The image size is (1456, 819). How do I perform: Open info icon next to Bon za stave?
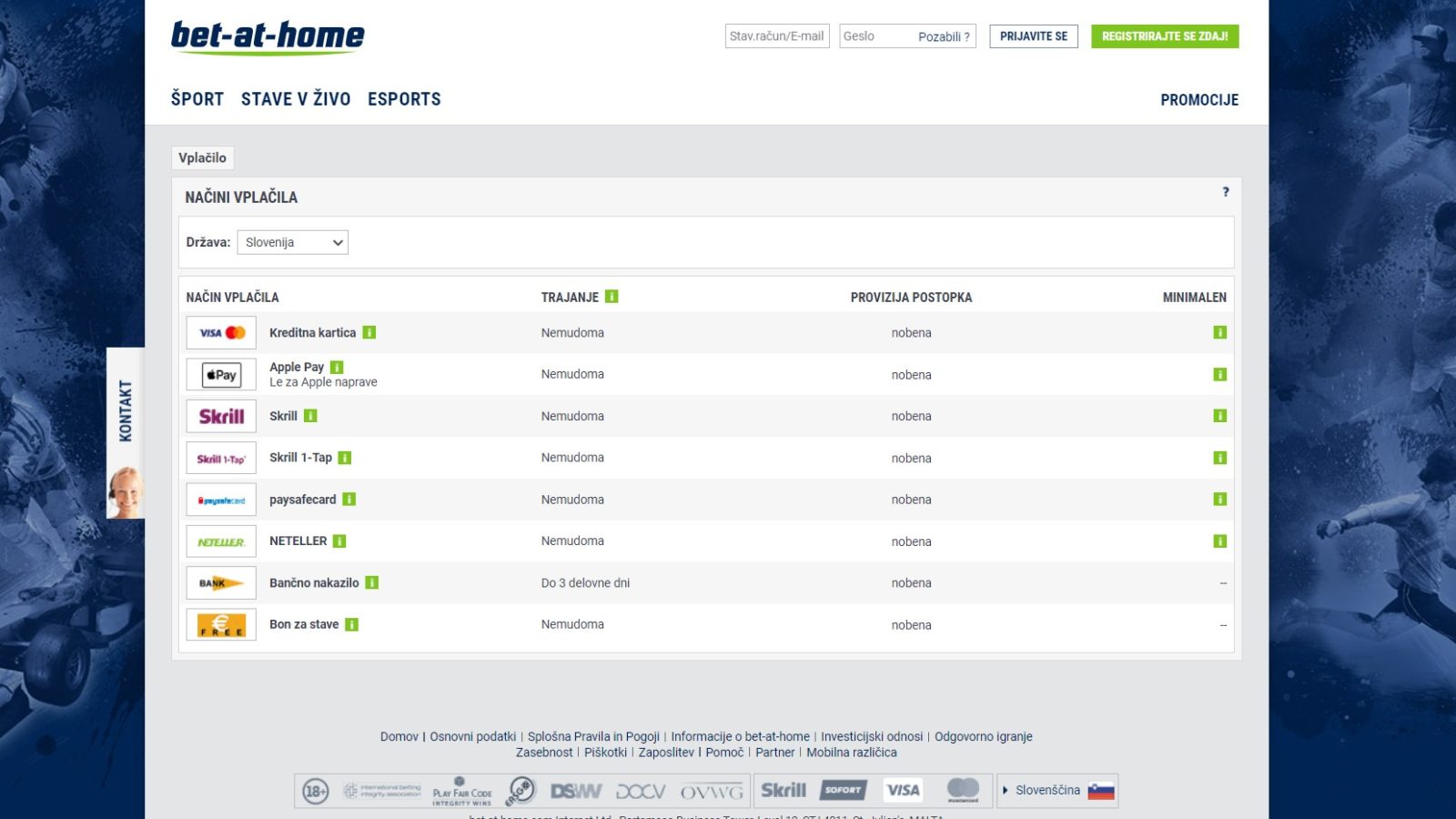tap(352, 624)
